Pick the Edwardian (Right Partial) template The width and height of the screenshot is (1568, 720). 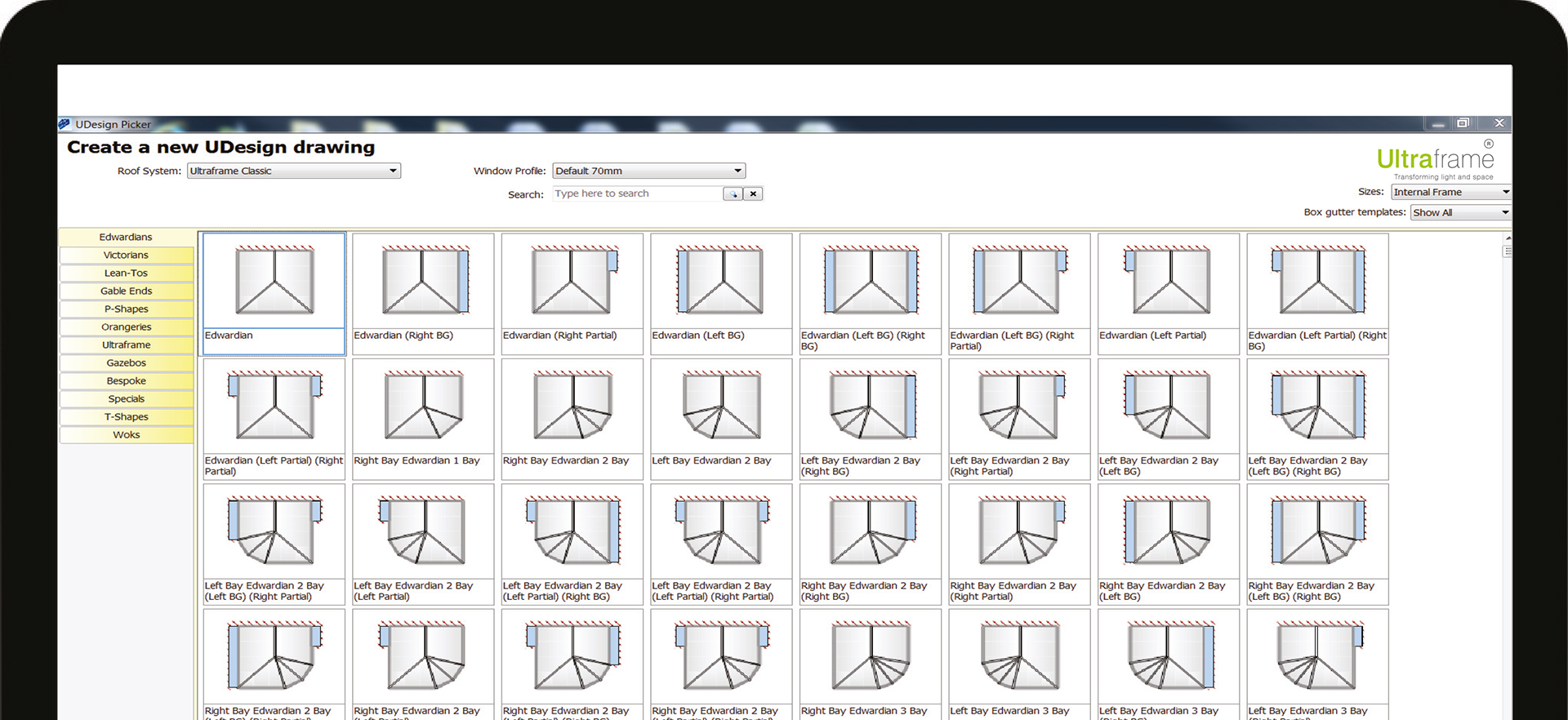572,294
